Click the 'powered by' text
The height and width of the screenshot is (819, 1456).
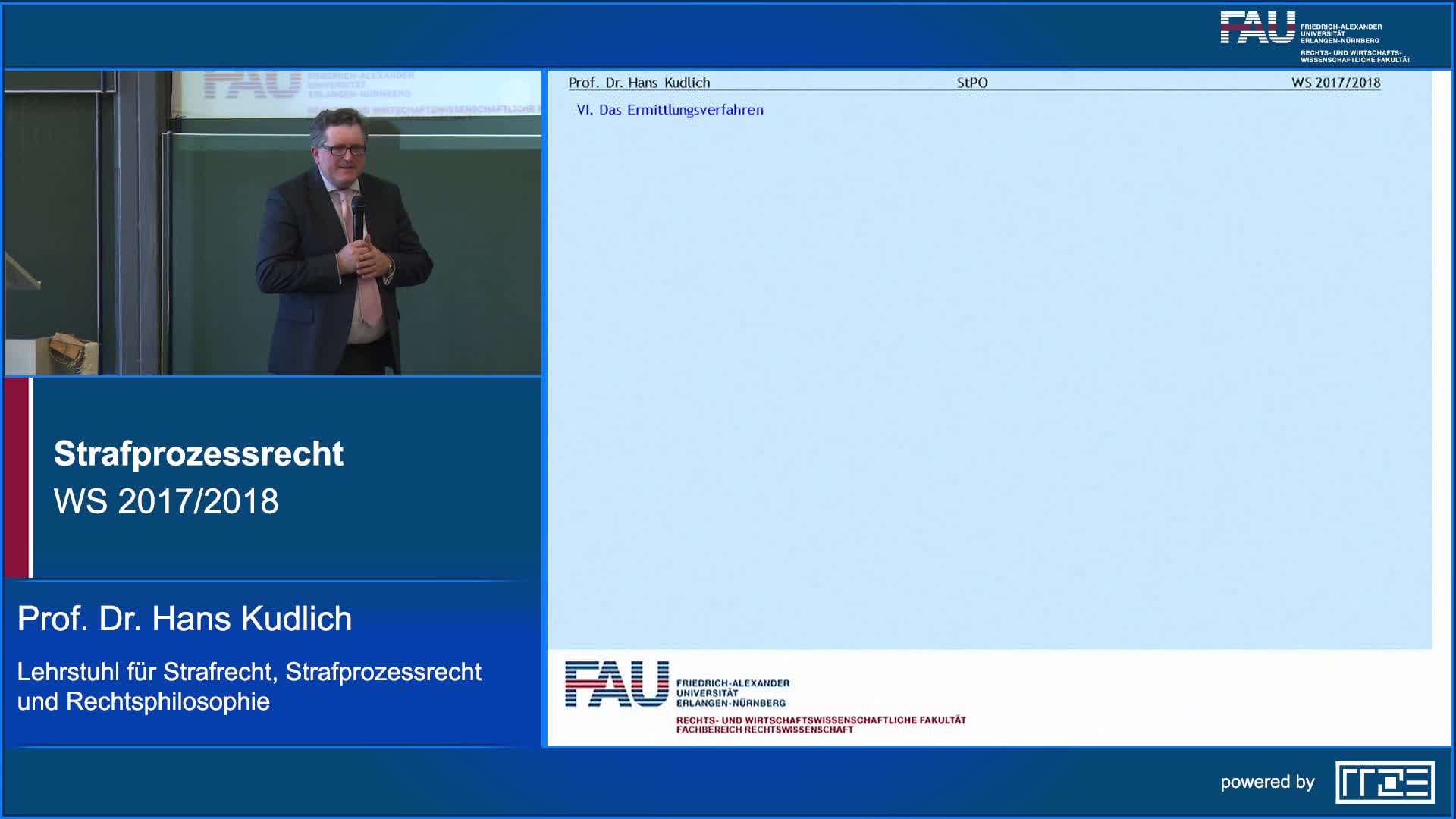1267,782
